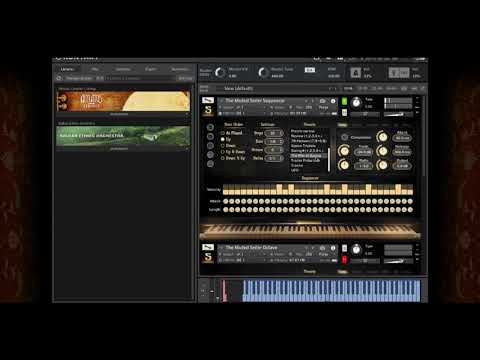Open the Output dropdown of Setar Sequencer
The image size is (480, 360).
(243, 107)
